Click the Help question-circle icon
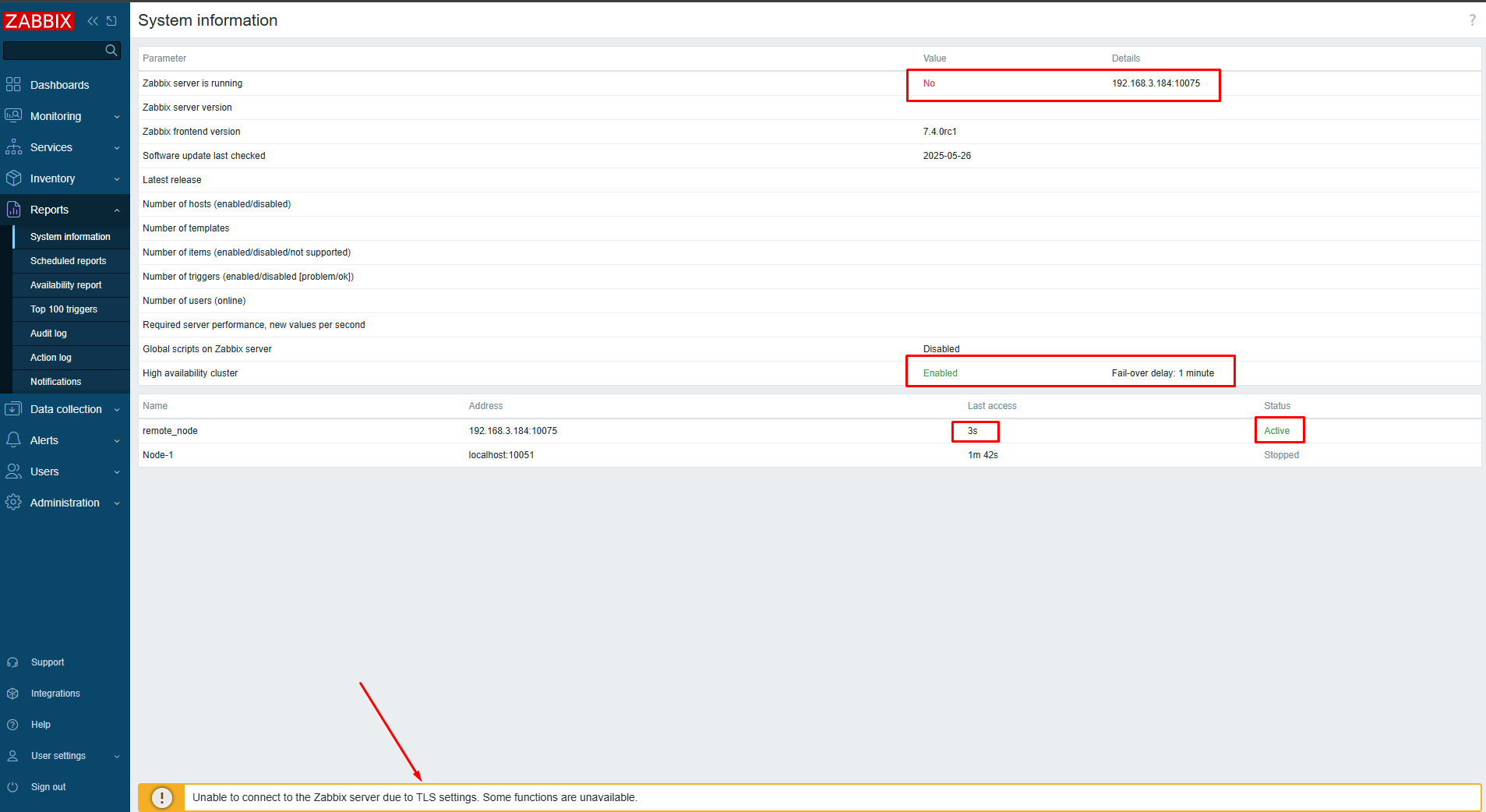 click(x=12, y=725)
